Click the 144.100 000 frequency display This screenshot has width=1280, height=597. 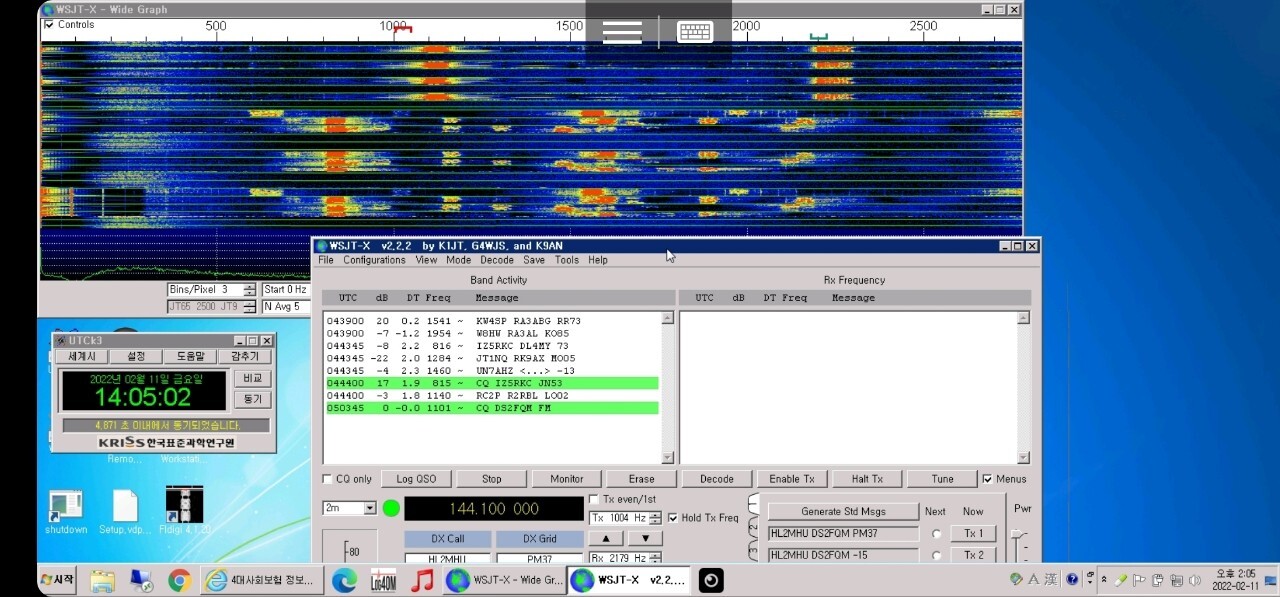pos(494,509)
